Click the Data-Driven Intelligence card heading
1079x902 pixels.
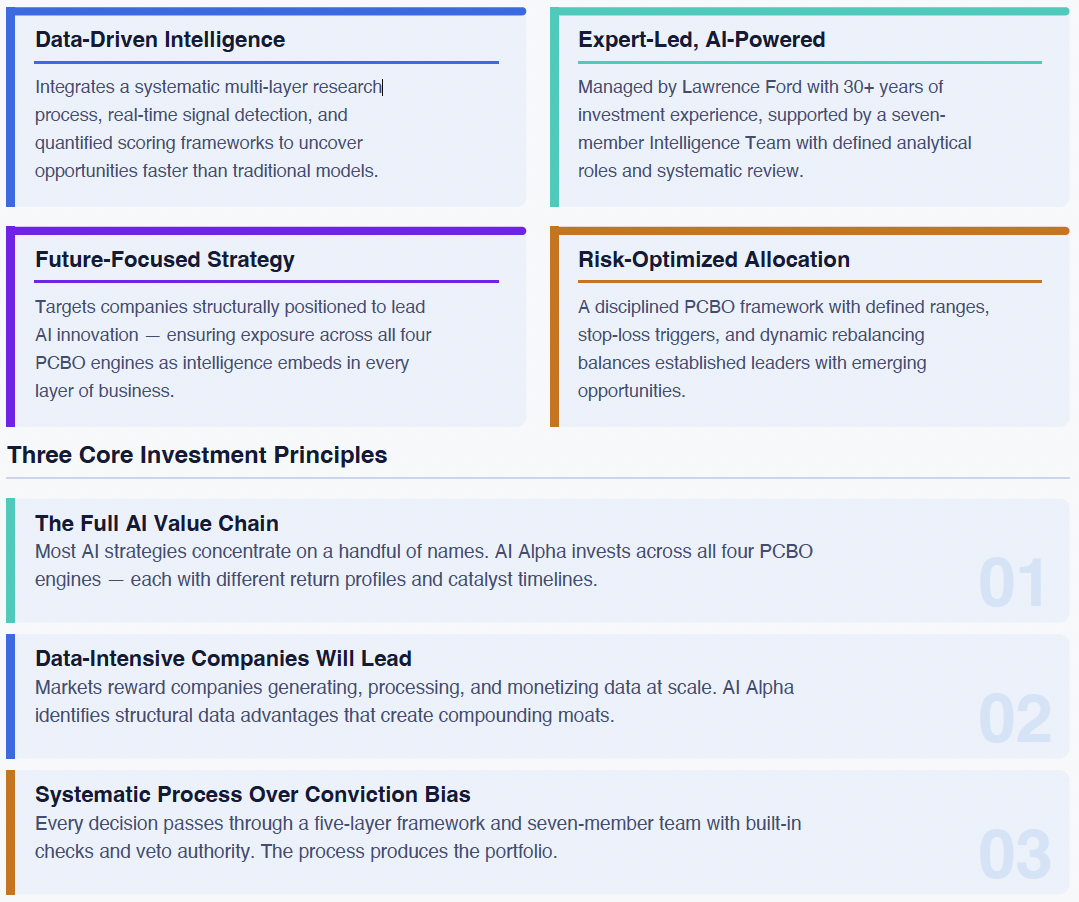pos(160,40)
